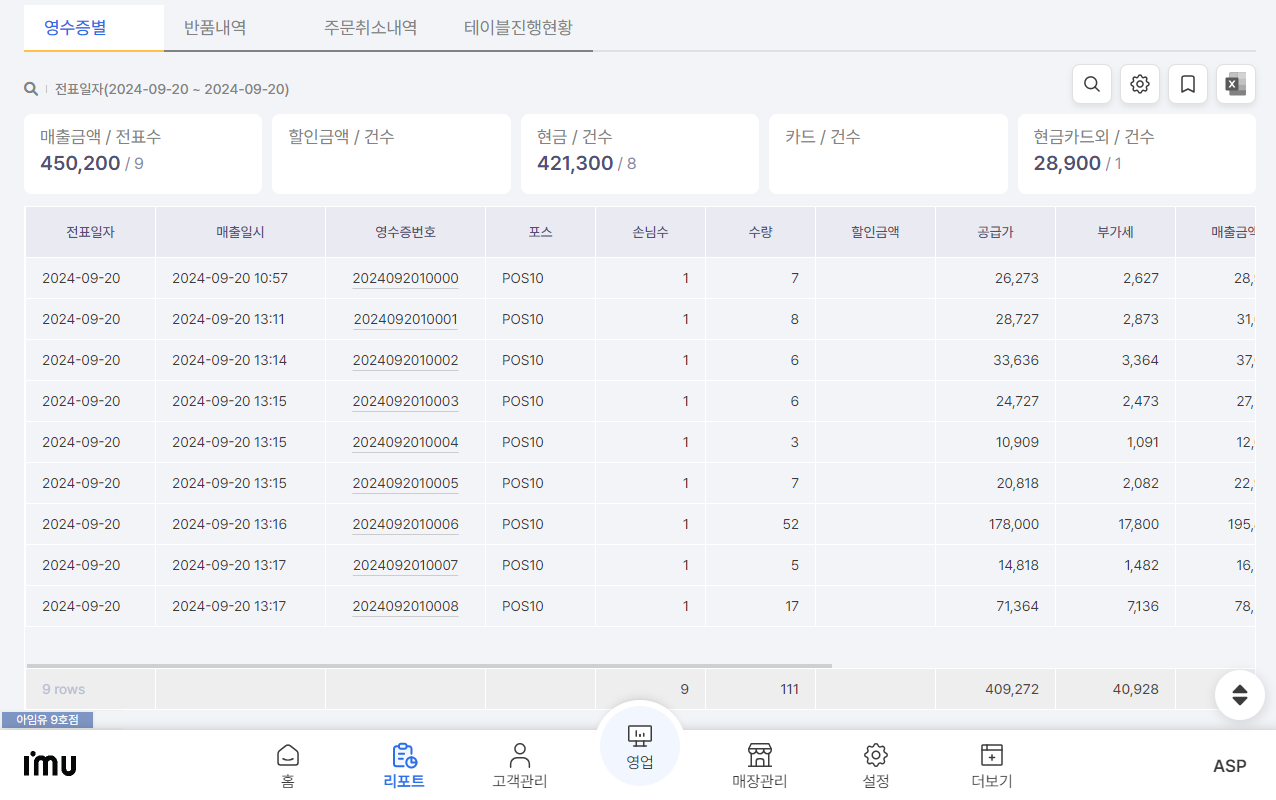The width and height of the screenshot is (1276, 800).
Task: Open 더보기 in the bottom navigation
Action: point(992,766)
